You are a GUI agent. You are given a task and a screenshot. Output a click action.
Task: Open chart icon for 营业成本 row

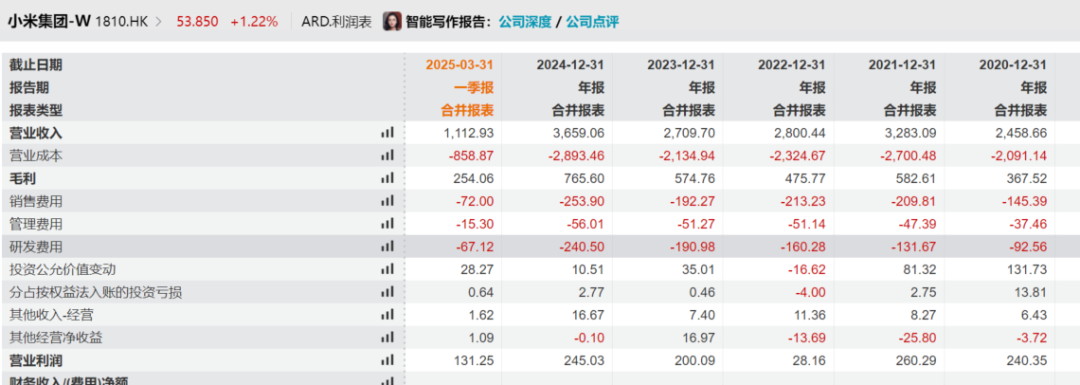click(387, 156)
